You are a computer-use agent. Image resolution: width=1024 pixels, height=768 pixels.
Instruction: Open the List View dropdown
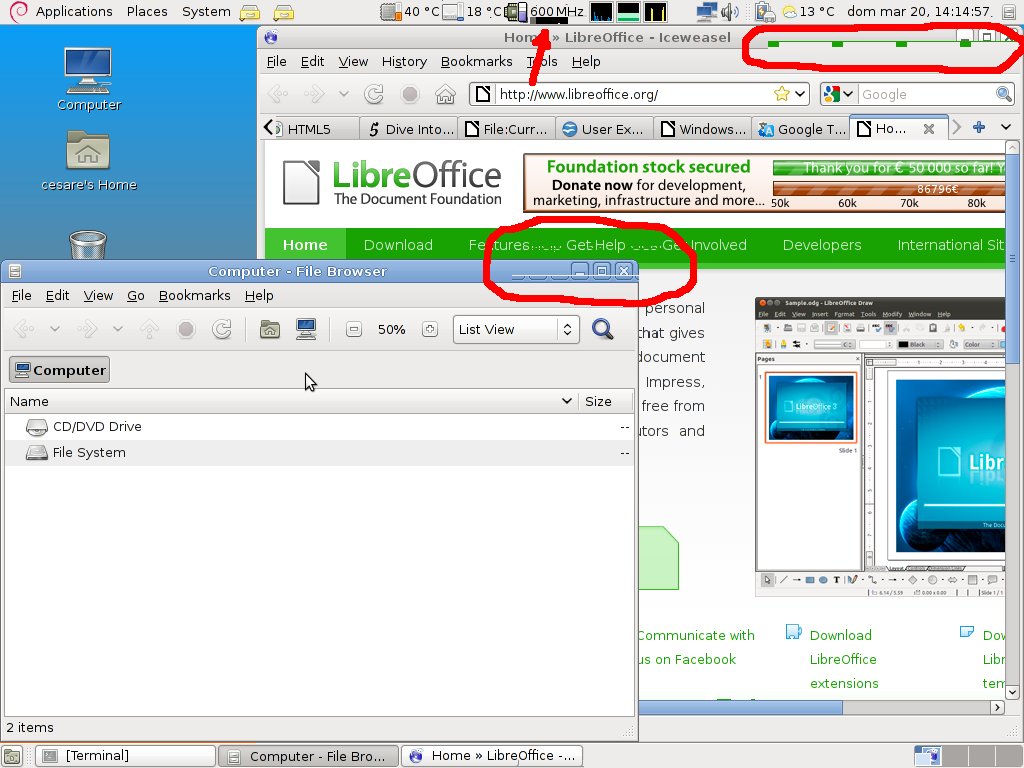click(x=516, y=329)
